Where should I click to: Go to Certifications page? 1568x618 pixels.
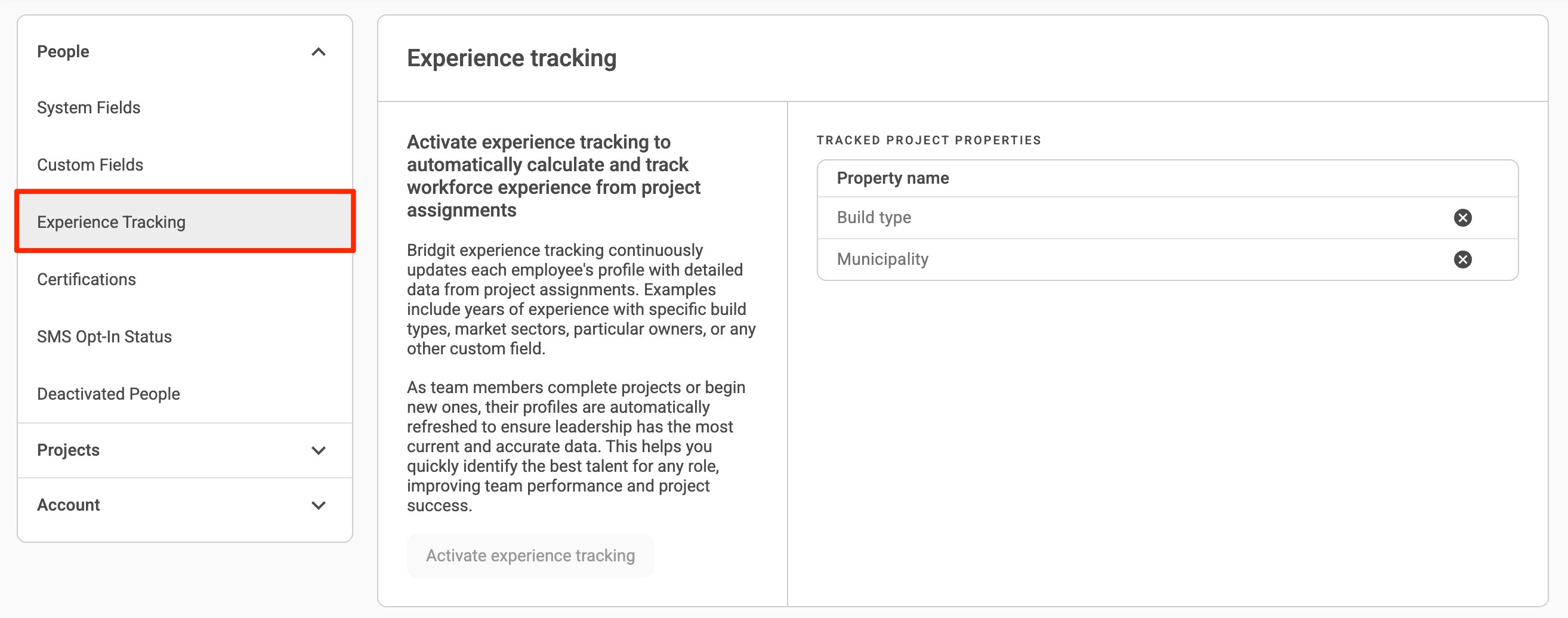coord(87,279)
